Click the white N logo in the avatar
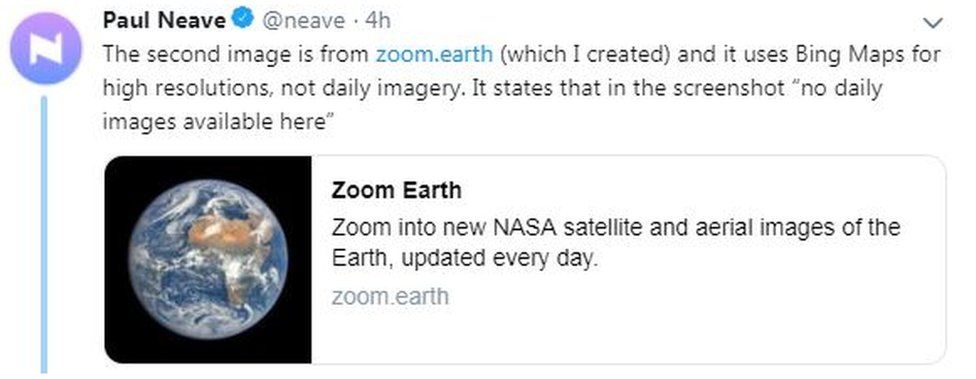The width and height of the screenshot is (976, 379). click(x=46, y=49)
